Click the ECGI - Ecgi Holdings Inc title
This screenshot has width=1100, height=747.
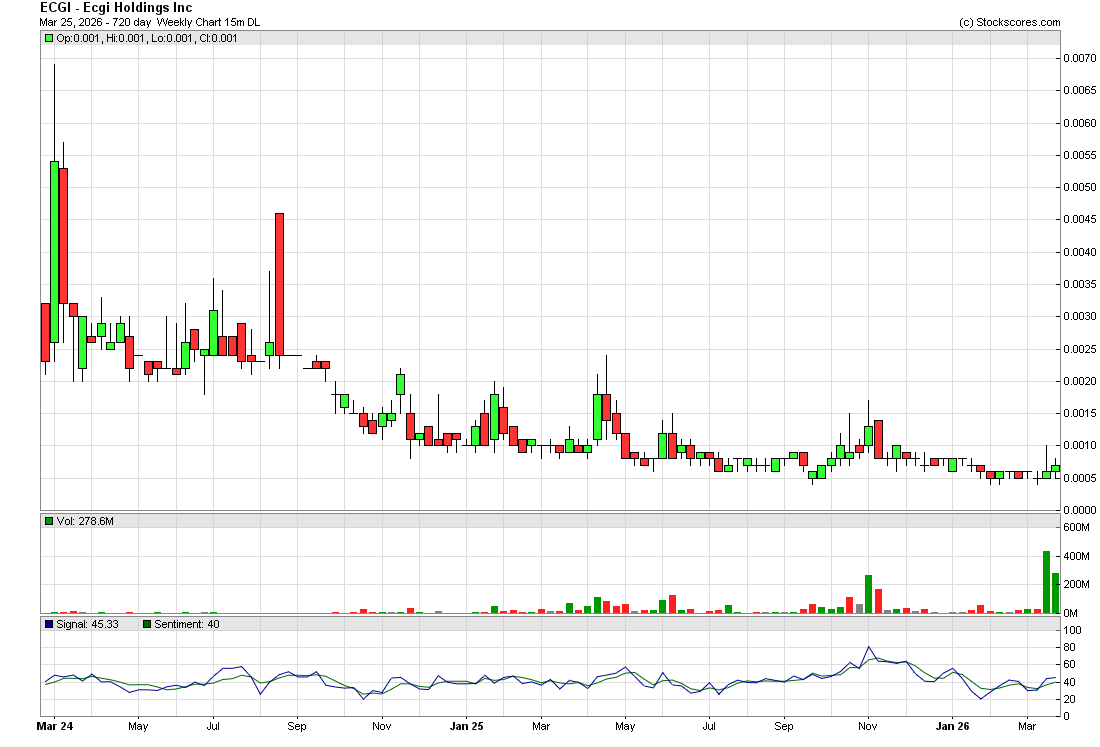116,8
